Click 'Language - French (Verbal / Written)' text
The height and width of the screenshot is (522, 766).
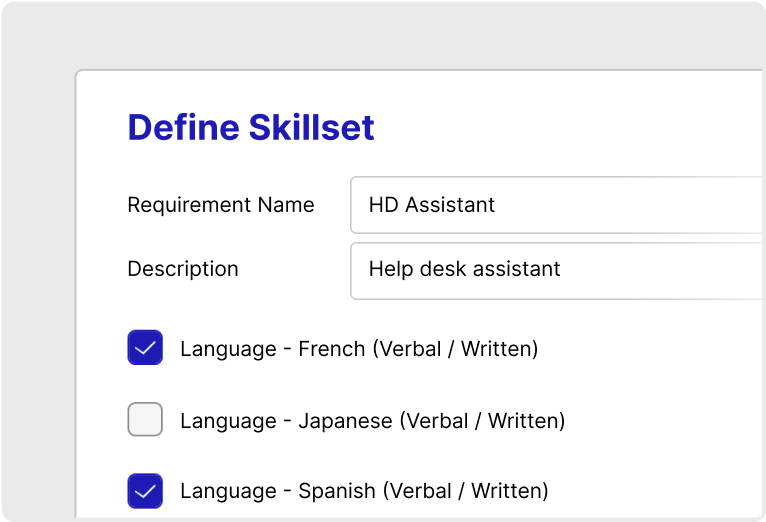coord(359,349)
